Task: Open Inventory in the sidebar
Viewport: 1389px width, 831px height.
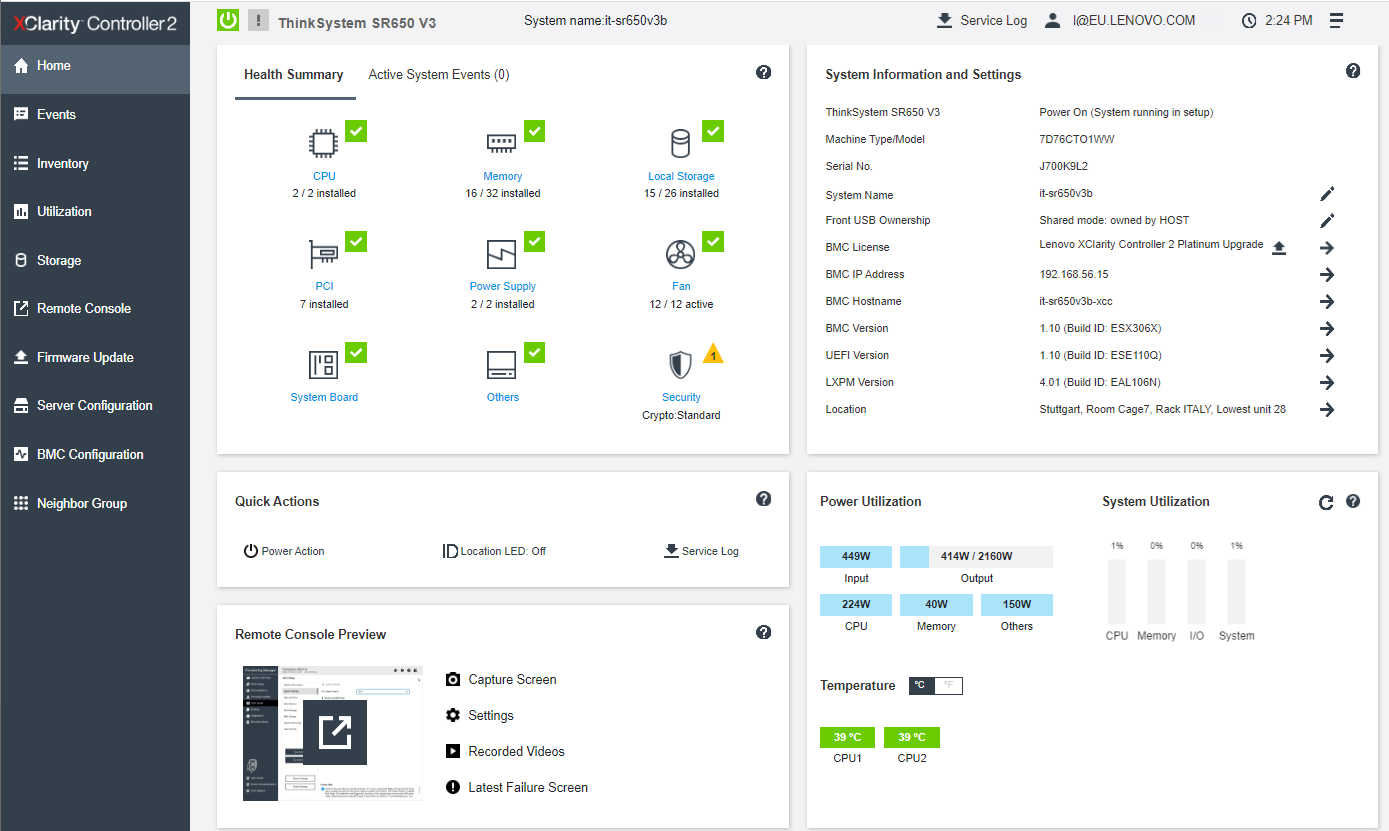Action: (95, 163)
